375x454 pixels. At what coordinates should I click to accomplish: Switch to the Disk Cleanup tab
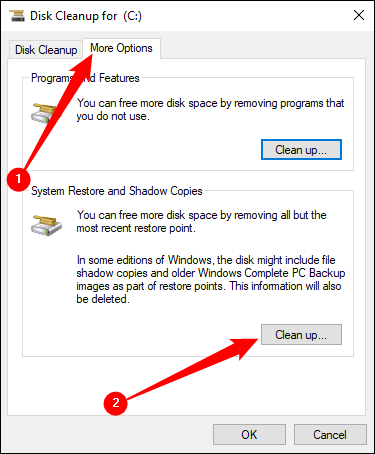coord(46,50)
